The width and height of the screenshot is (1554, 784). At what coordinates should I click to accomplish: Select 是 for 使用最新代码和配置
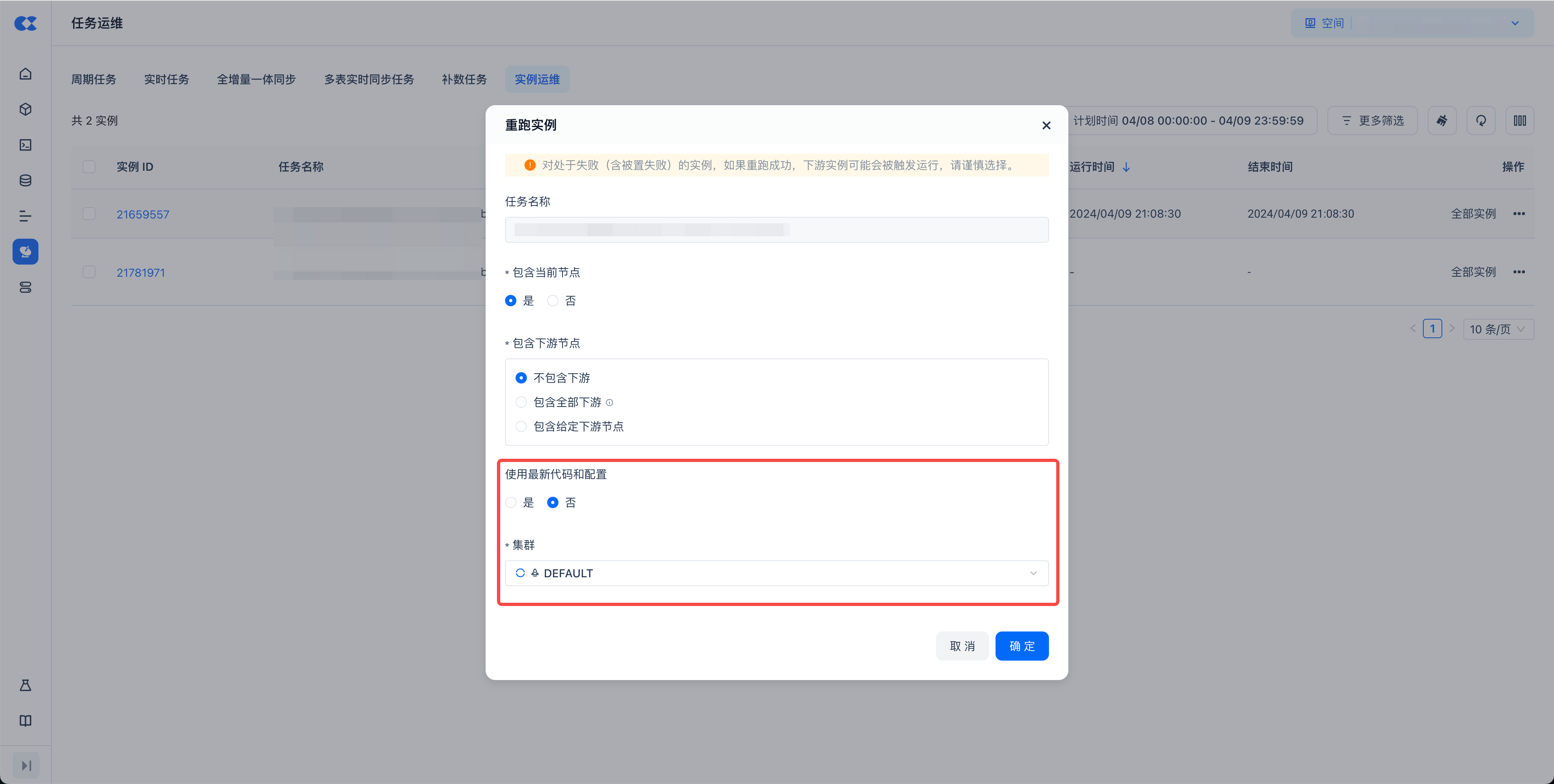(x=511, y=502)
